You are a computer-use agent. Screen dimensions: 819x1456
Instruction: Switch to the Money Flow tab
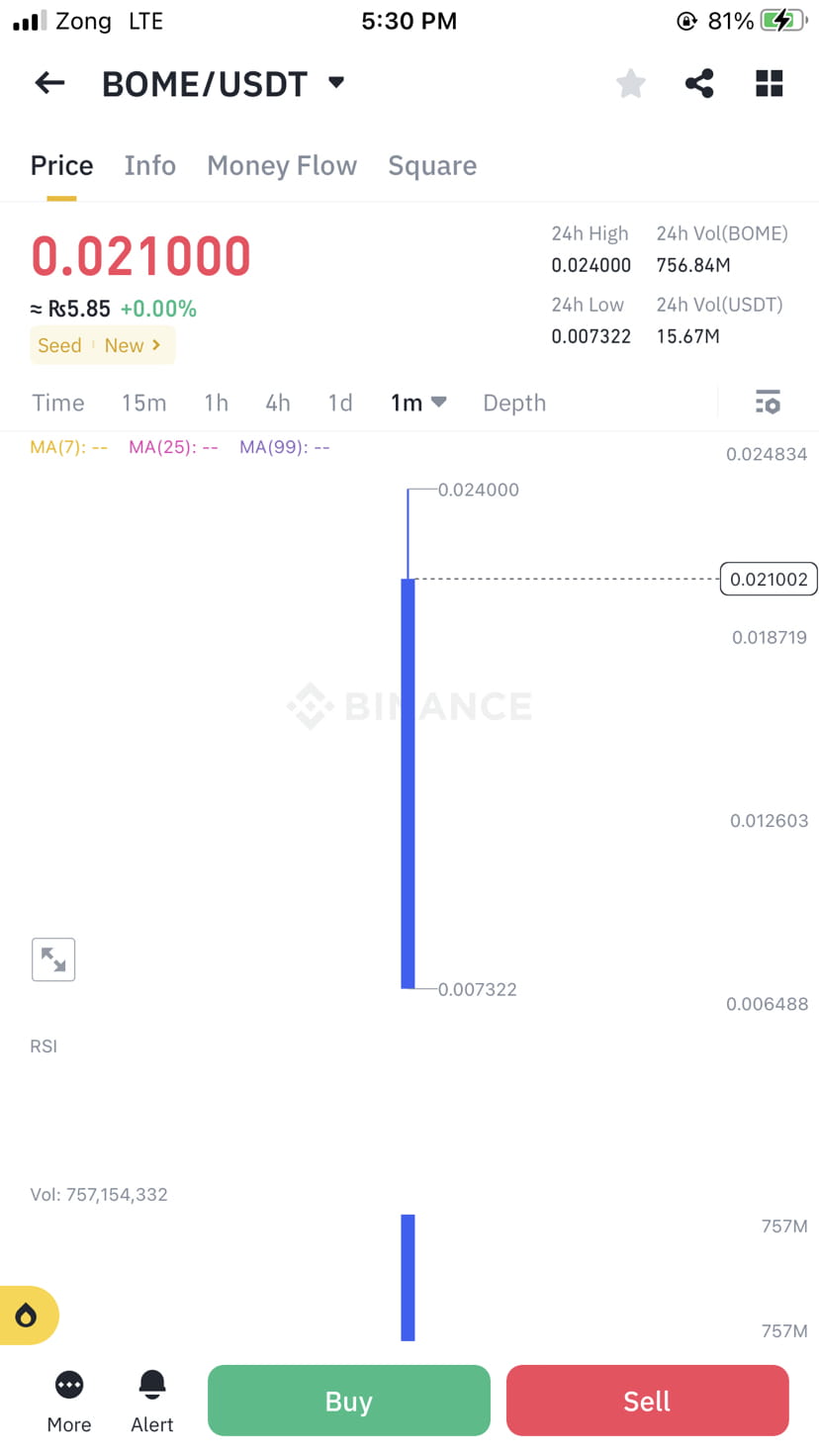pyautogui.click(x=281, y=165)
